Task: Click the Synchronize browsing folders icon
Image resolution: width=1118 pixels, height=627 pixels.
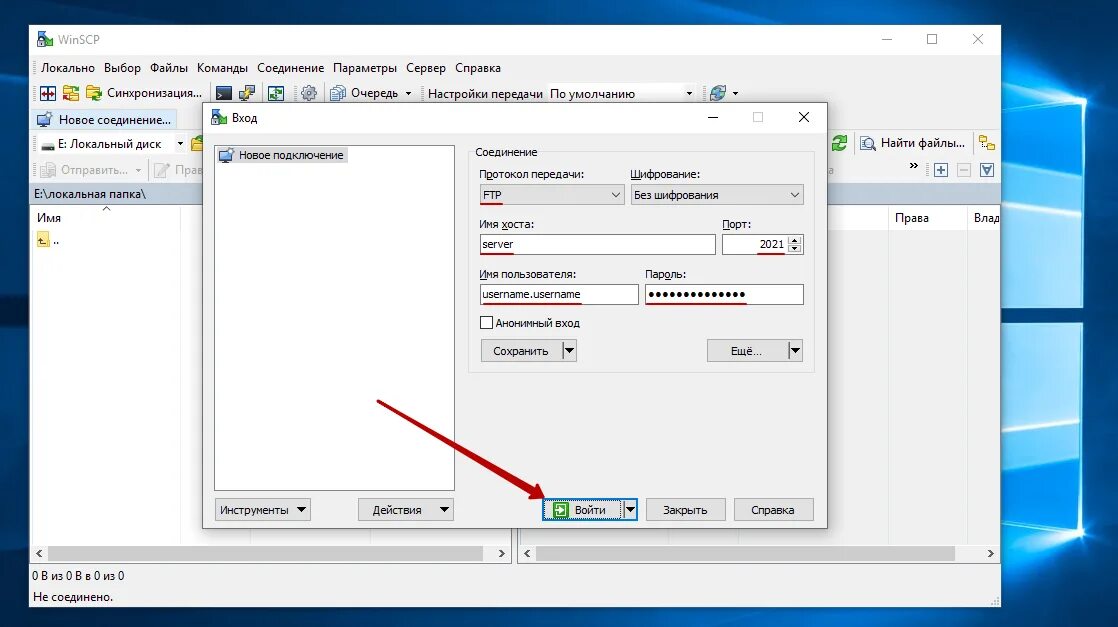Action: tap(71, 93)
